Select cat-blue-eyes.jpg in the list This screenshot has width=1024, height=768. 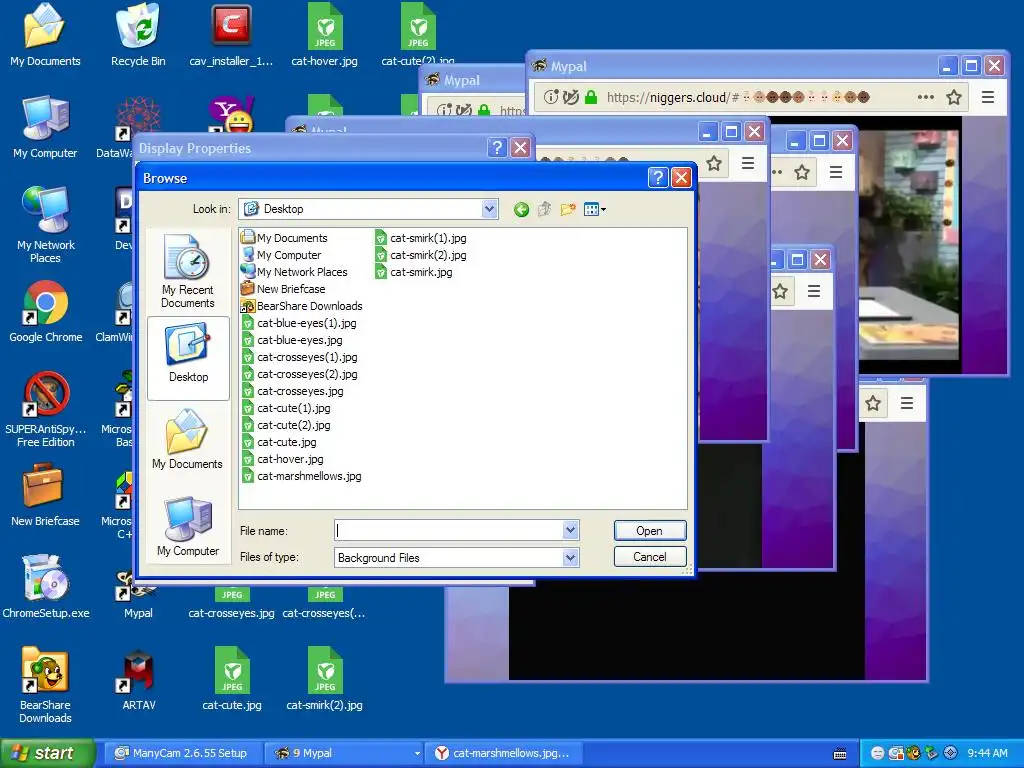tap(292, 340)
